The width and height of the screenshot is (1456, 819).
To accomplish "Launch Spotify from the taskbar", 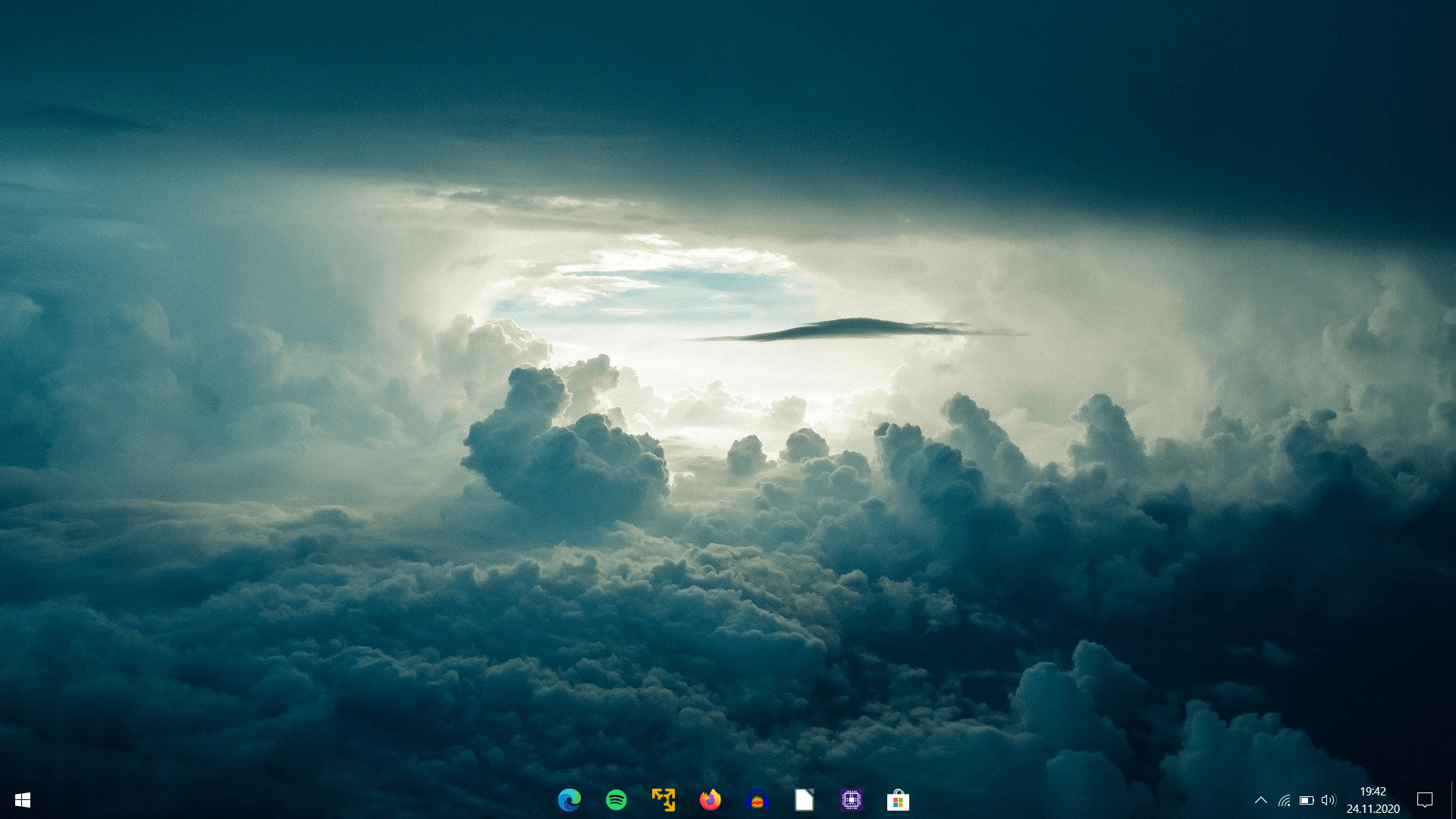I will point(616,800).
